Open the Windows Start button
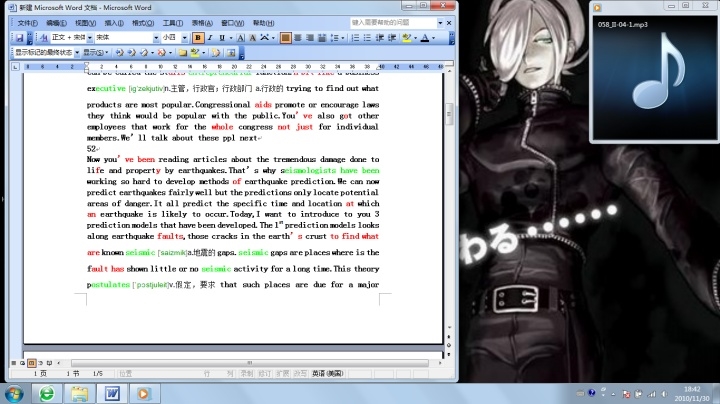 (15, 393)
